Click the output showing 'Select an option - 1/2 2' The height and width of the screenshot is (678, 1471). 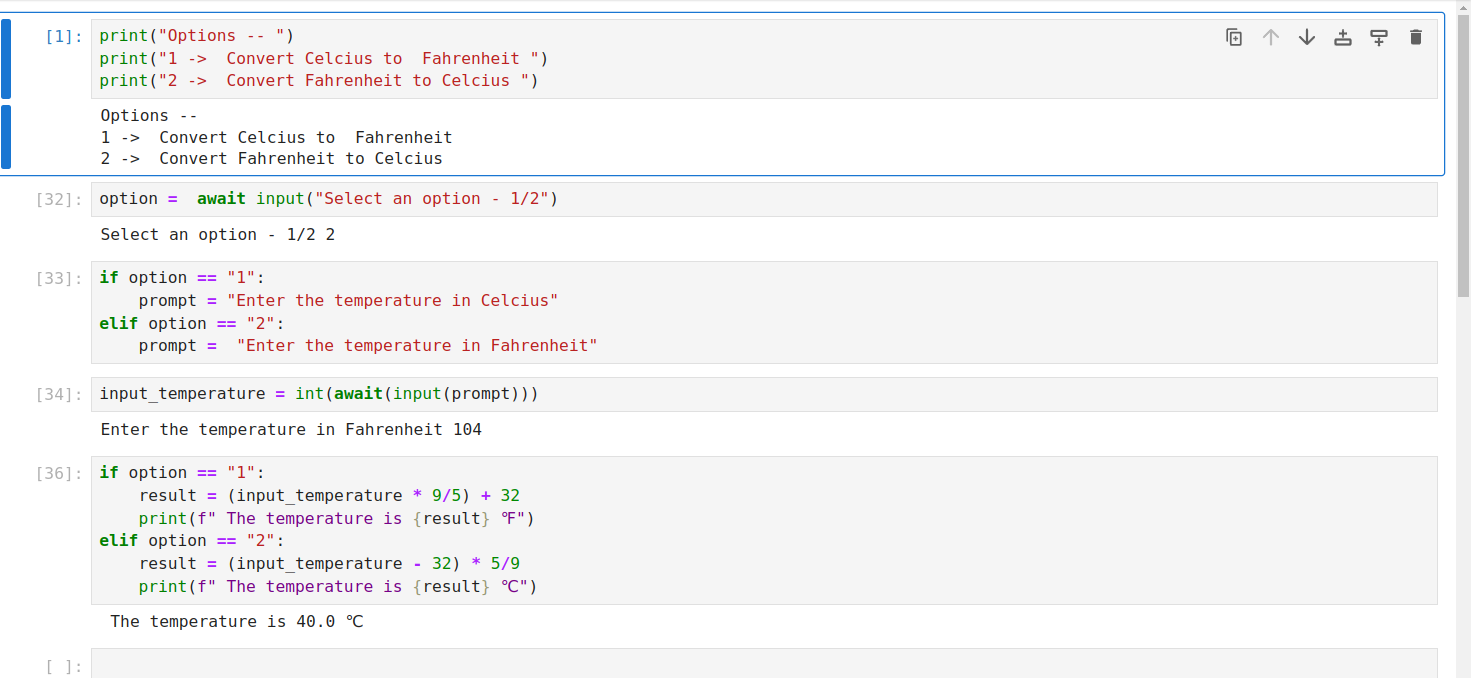tap(216, 234)
